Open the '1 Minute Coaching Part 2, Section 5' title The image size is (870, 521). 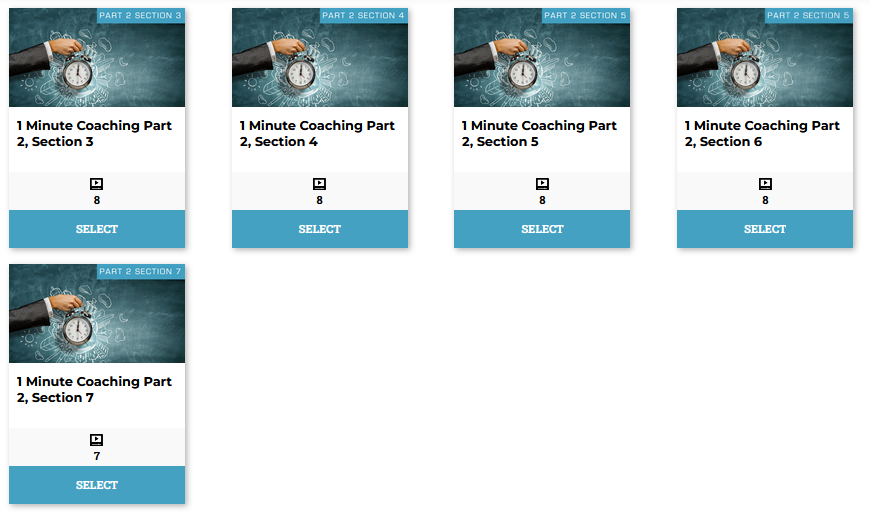pyautogui.click(x=539, y=134)
